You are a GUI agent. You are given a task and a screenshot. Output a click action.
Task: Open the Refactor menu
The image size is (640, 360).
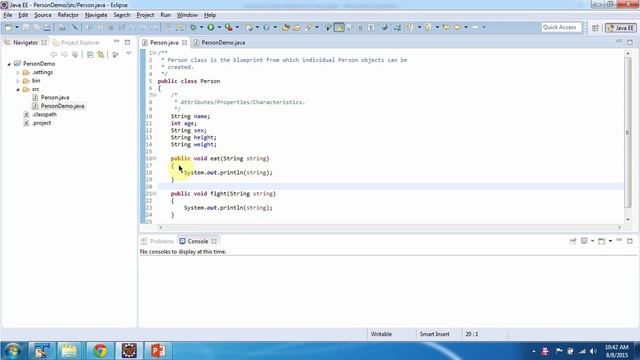click(x=68, y=15)
